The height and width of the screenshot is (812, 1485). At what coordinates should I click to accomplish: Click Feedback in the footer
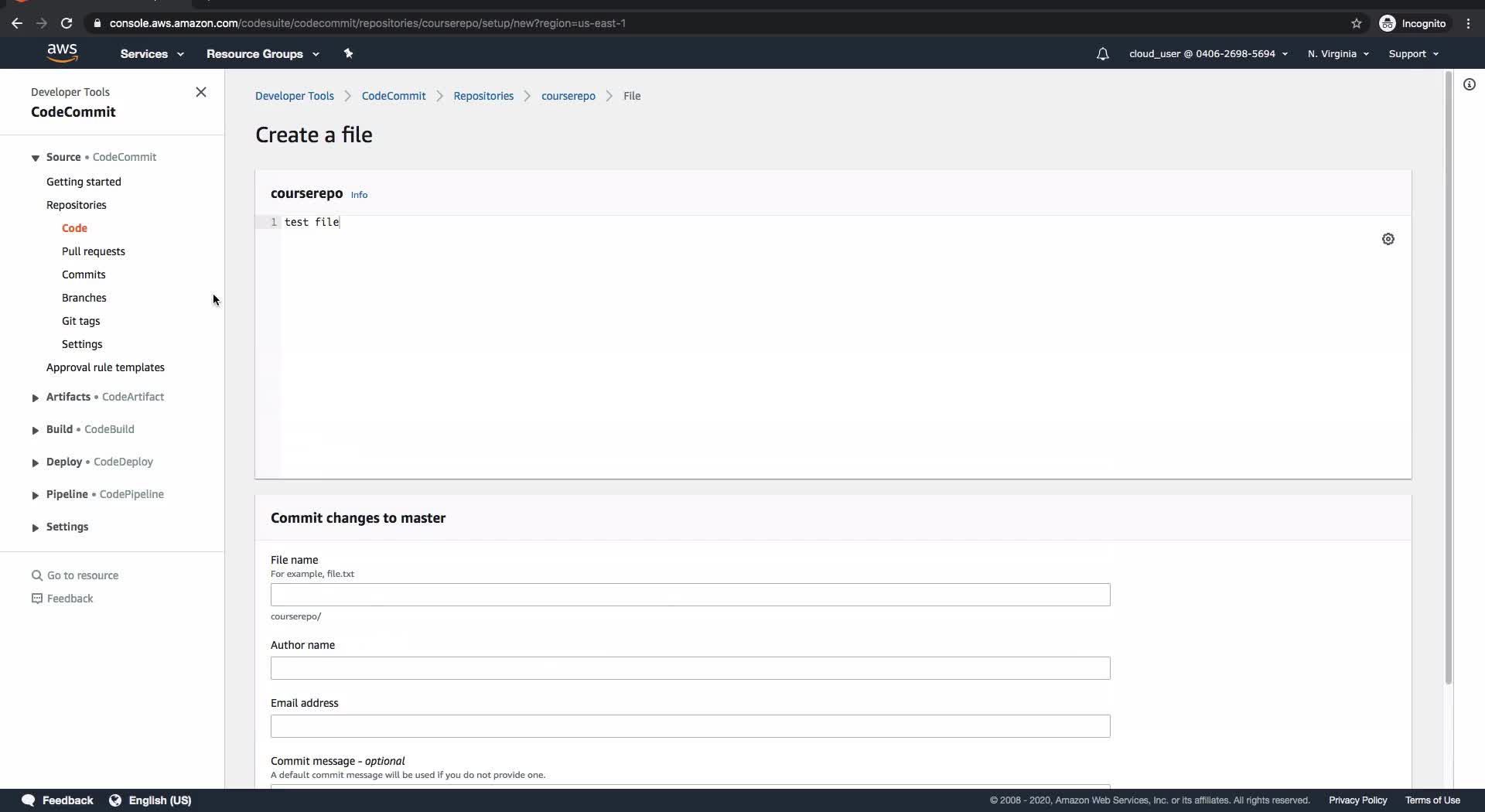point(67,800)
